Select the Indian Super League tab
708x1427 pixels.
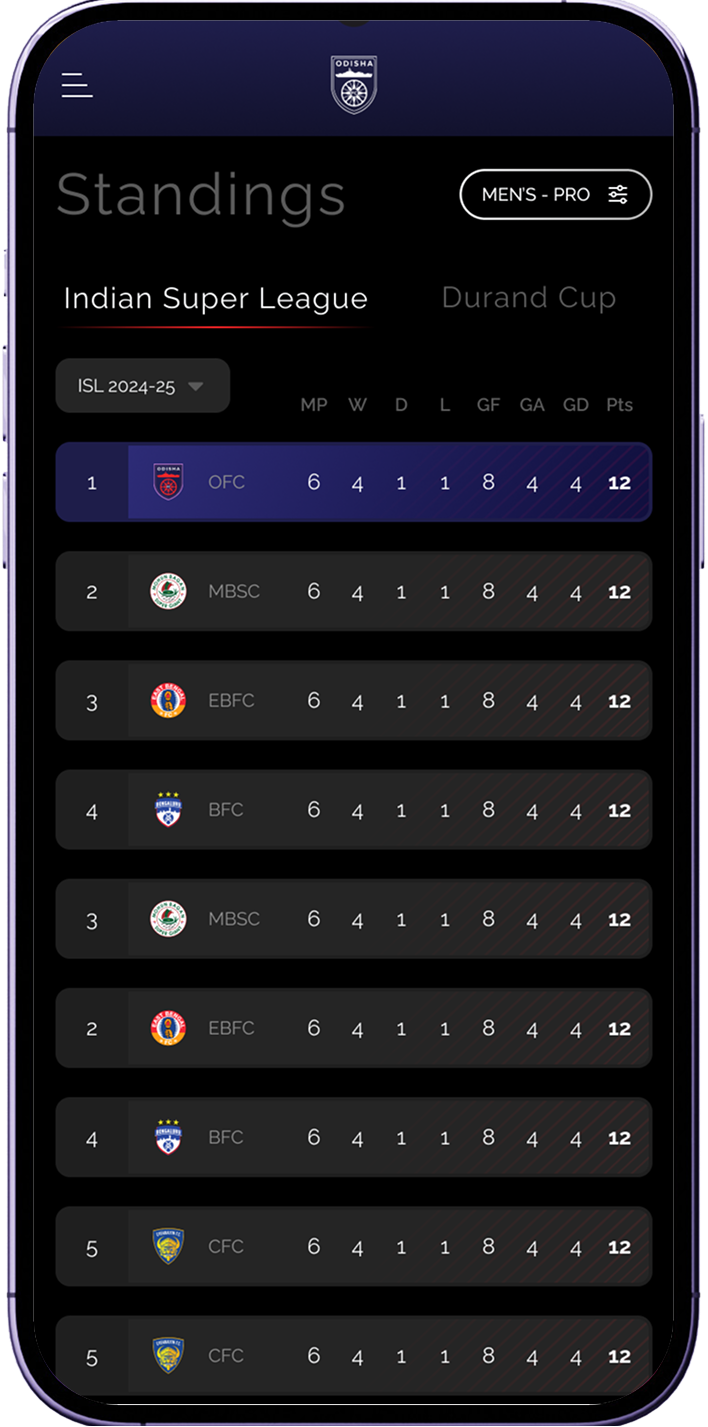(216, 297)
